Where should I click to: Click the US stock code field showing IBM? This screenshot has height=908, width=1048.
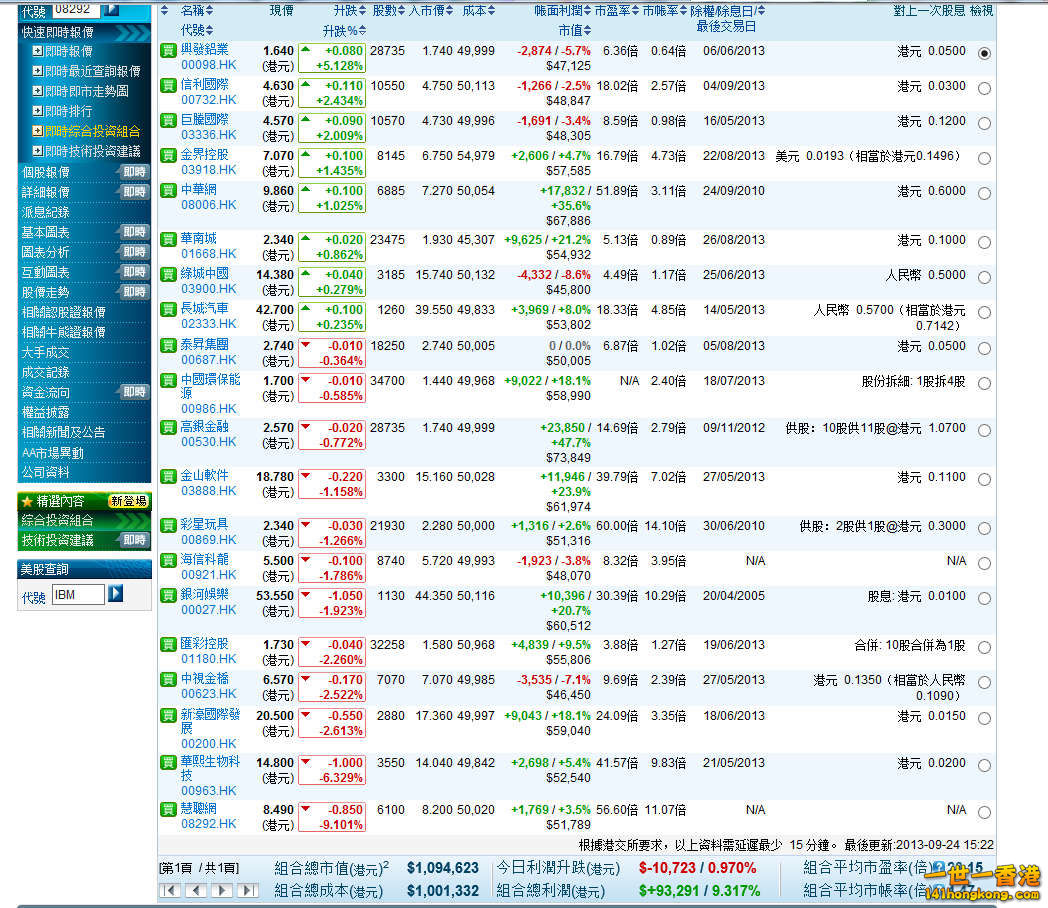pyautogui.click(x=78, y=595)
